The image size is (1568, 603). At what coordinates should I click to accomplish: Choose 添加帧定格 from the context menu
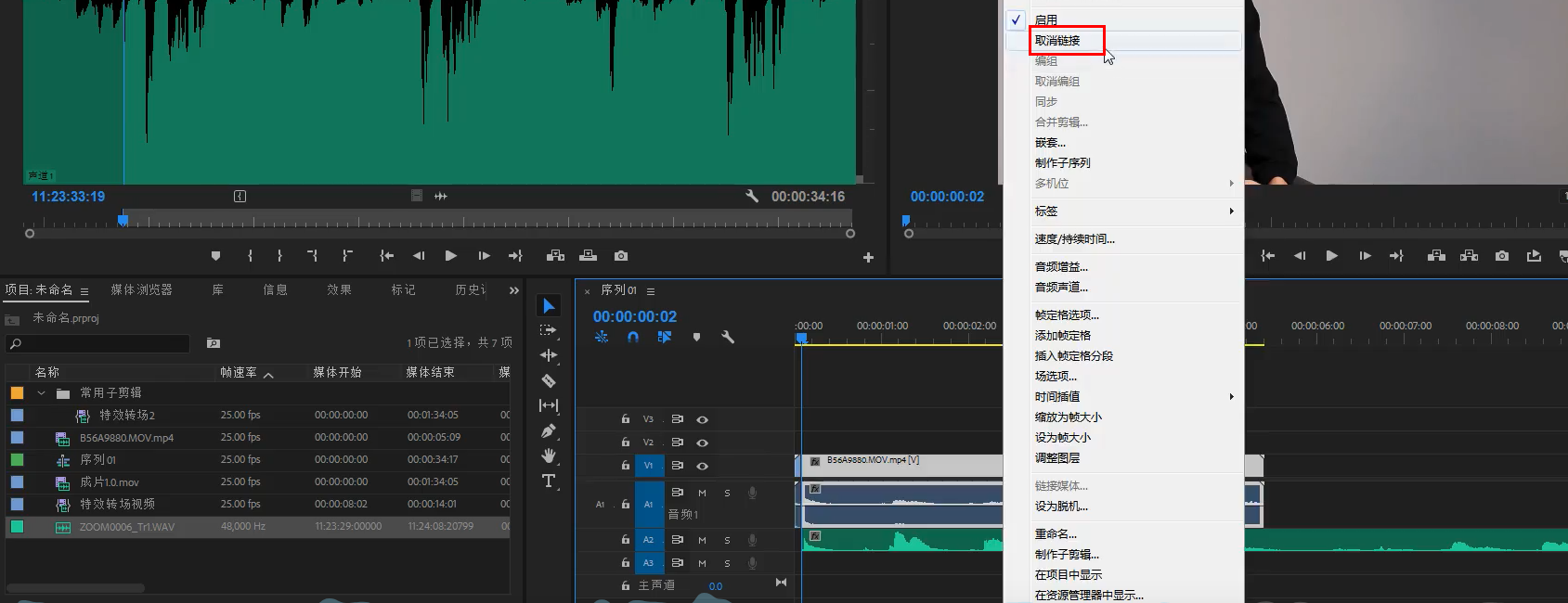tap(1123, 336)
